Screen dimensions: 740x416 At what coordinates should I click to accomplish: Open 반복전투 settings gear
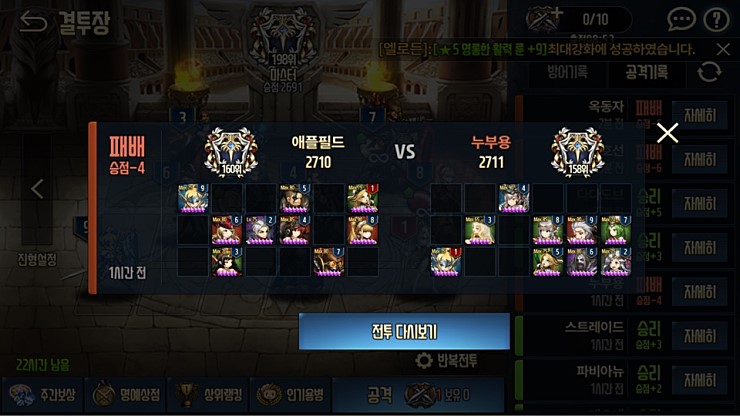[423, 361]
